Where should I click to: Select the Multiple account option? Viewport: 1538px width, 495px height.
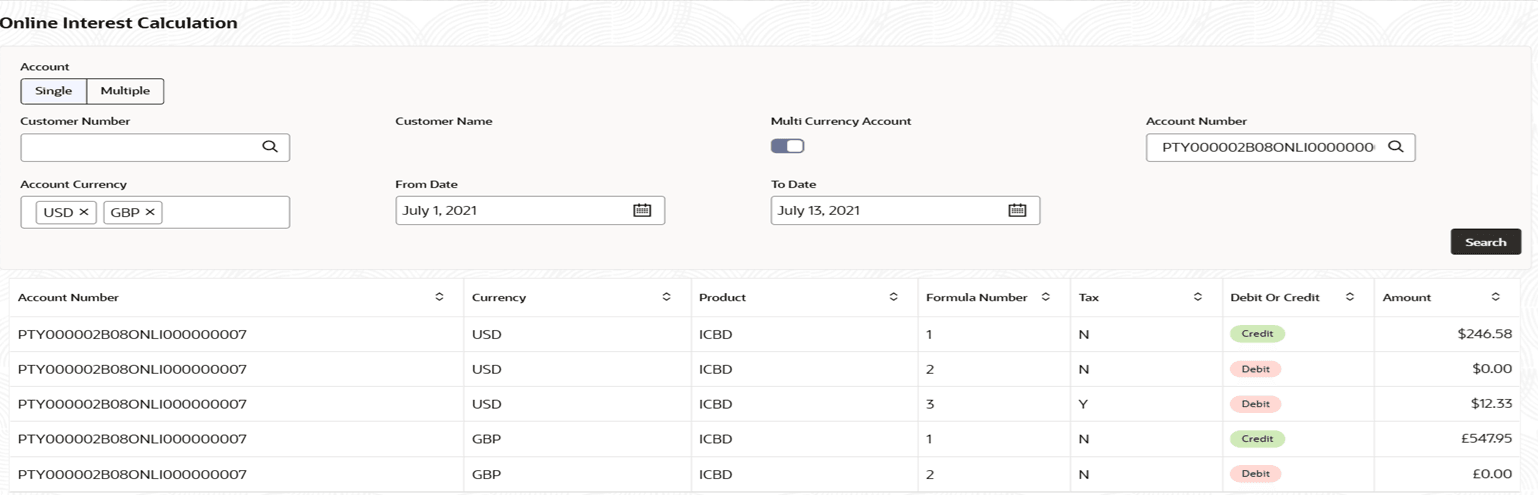click(x=125, y=91)
